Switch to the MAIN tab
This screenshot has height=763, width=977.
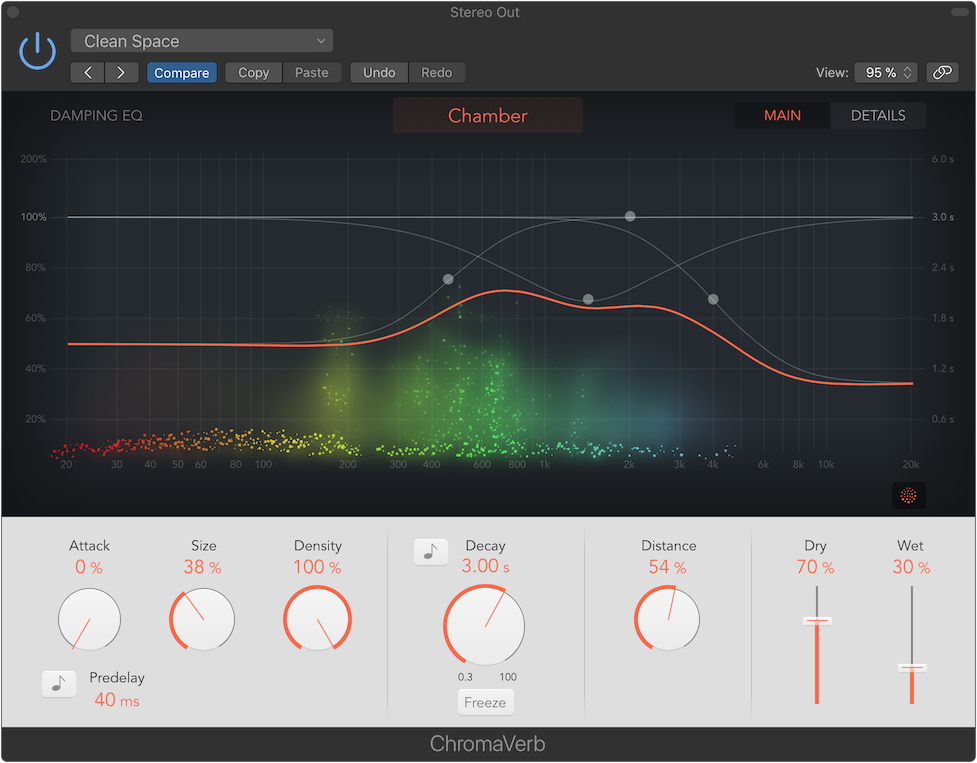[x=783, y=115]
